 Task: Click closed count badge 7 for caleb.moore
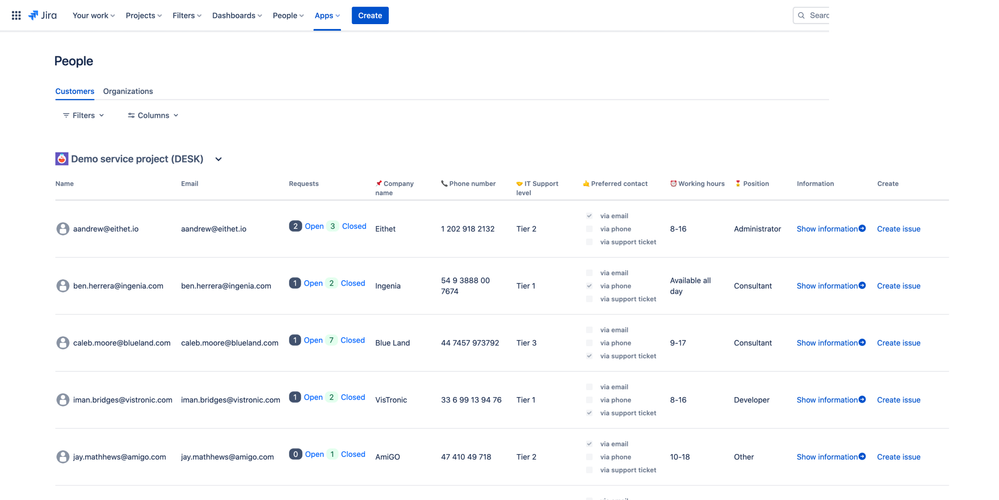pyautogui.click(x=331, y=340)
